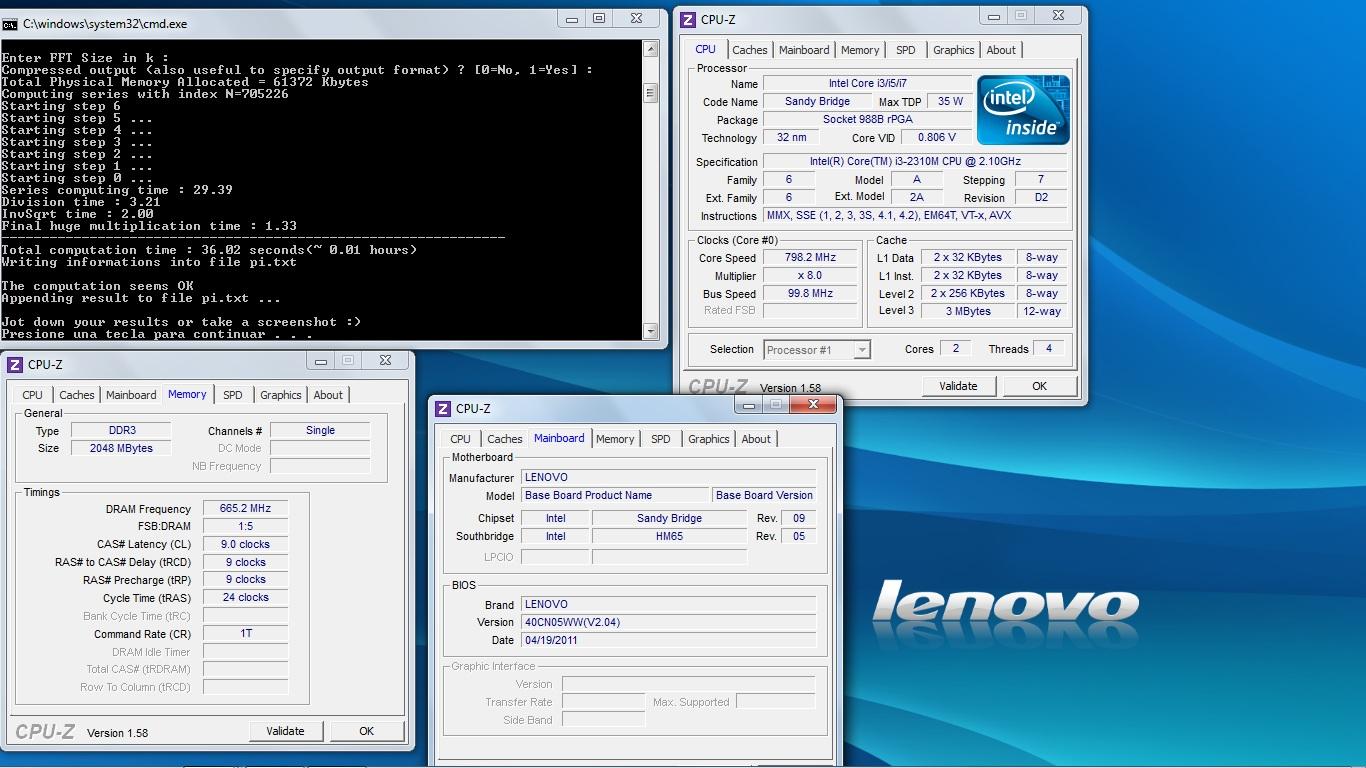The image size is (1366, 768).
Task: Click the Multiplier value x 8.0
Action: (x=810, y=275)
